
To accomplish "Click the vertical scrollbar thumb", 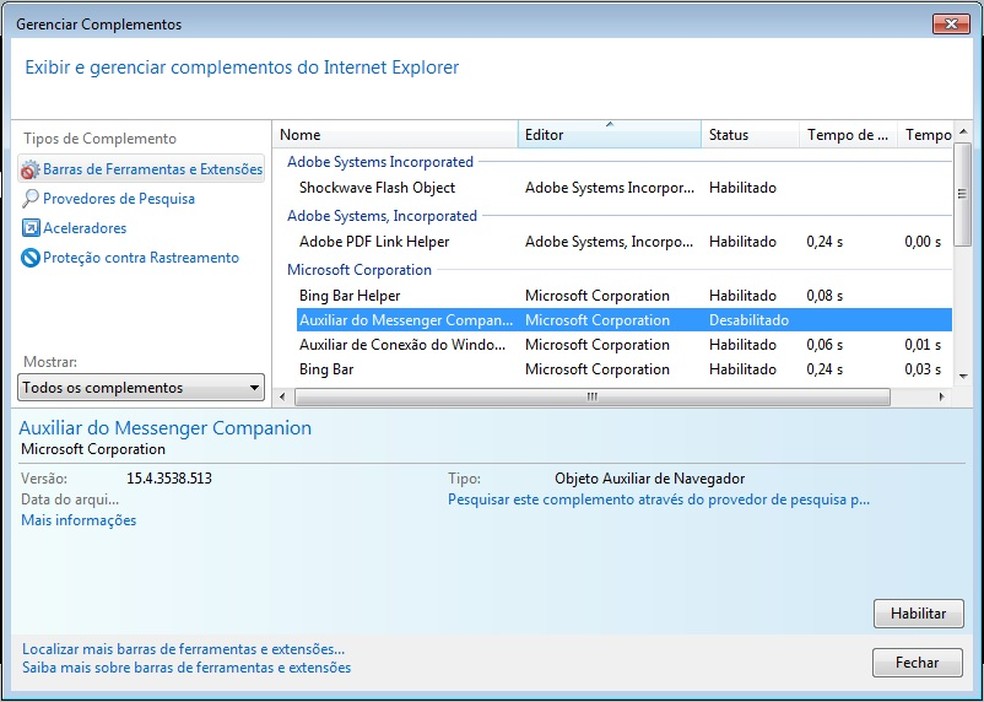I will point(963,194).
